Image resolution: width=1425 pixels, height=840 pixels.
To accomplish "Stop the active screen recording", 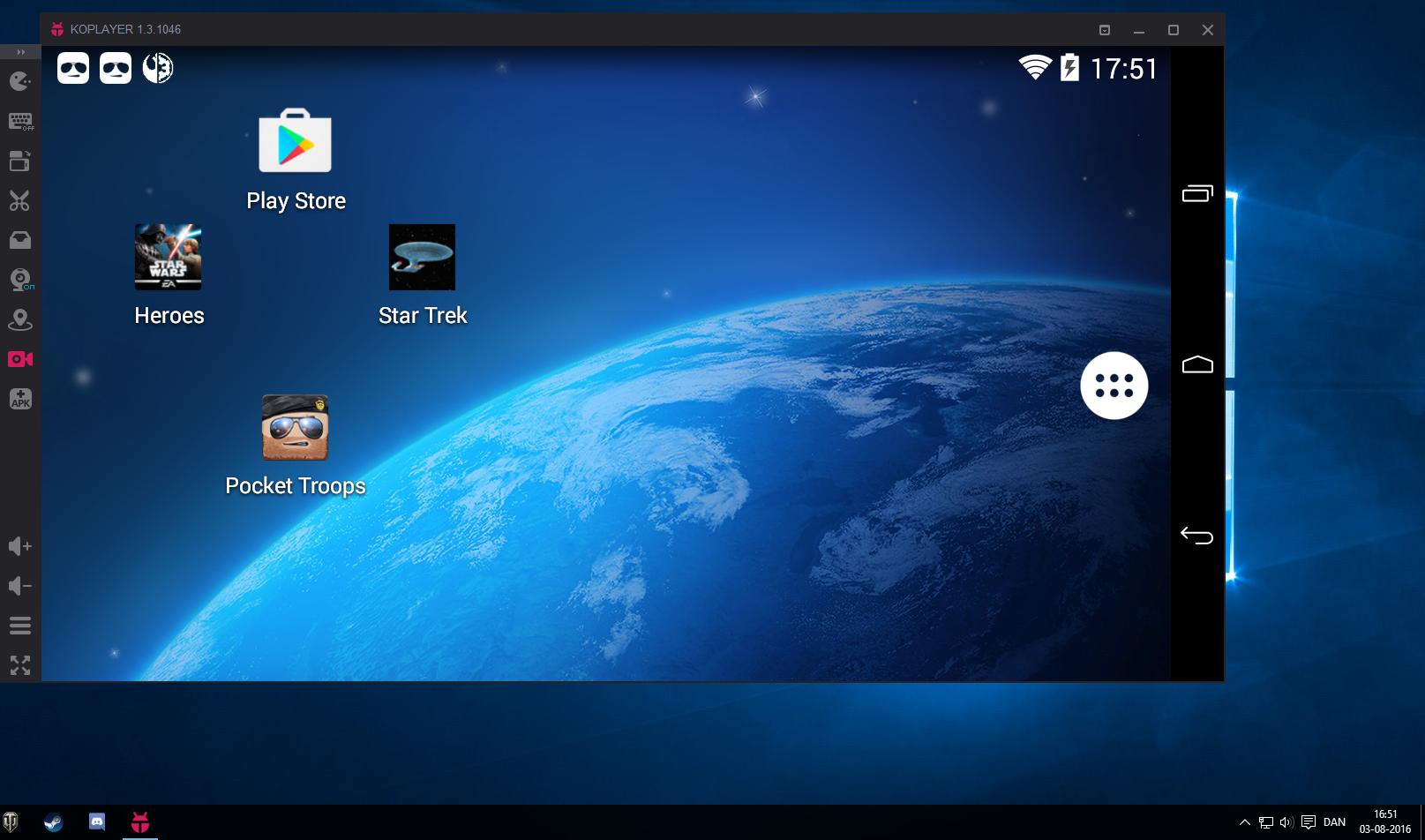I will point(19,359).
